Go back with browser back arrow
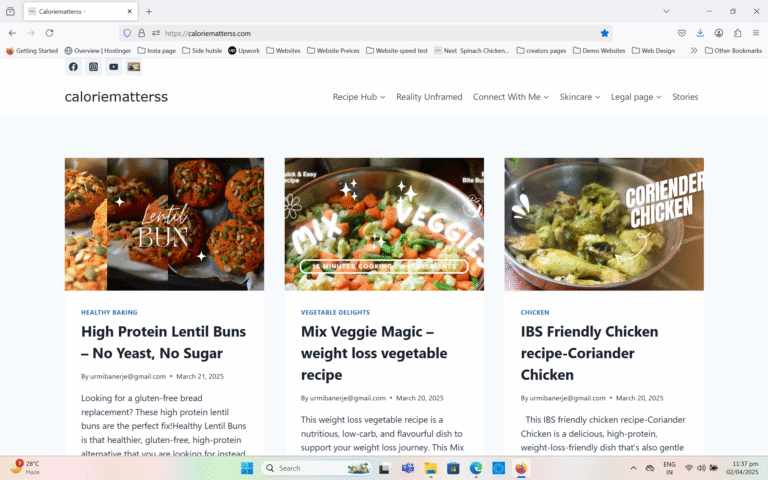Viewport: 768px width, 480px height. 12,33
